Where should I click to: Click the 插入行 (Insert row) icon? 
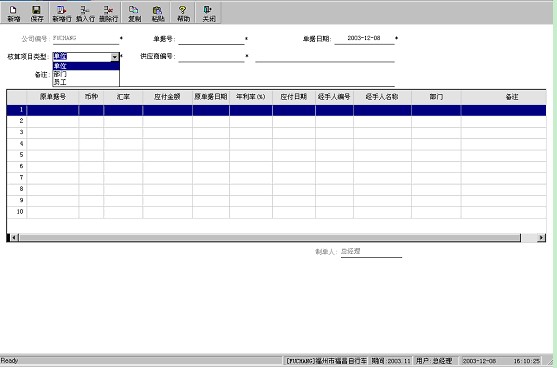click(85, 13)
